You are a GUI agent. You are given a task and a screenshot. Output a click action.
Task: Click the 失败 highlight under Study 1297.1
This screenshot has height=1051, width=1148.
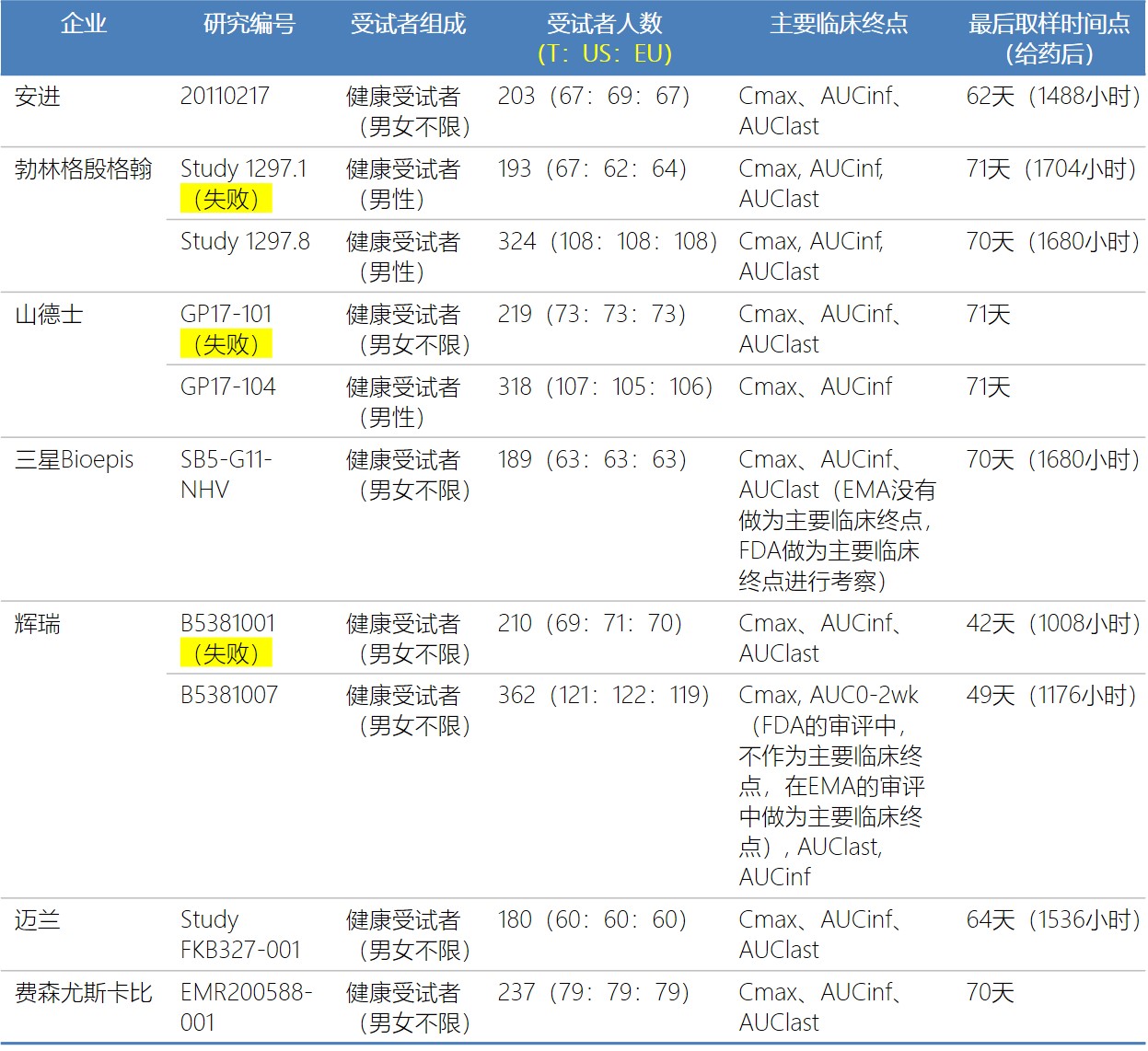(226, 199)
